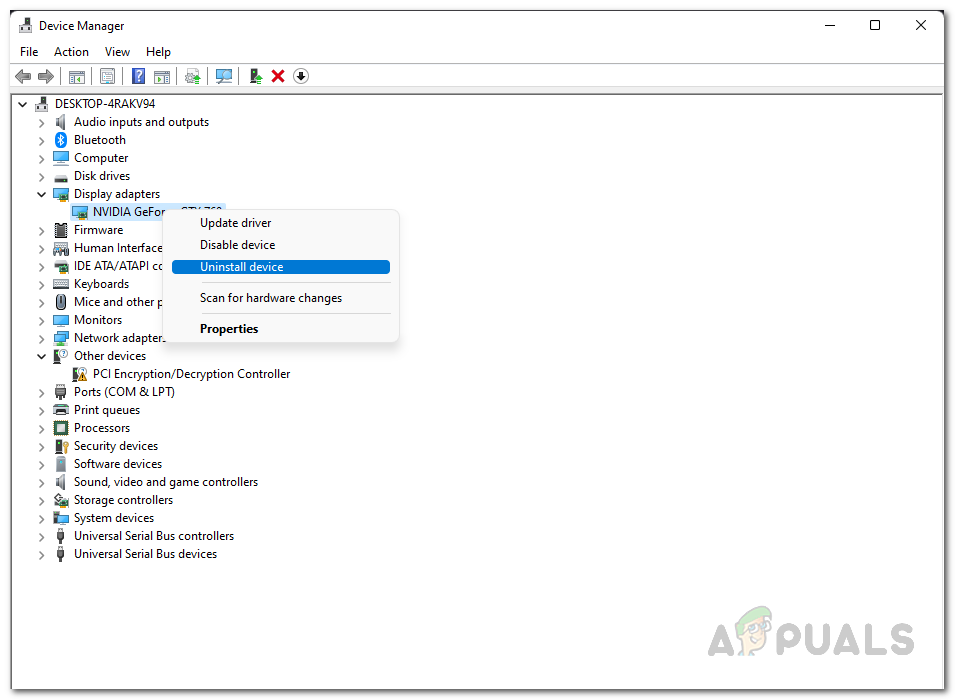This screenshot has width=955, height=700.
Task: Expand the Bluetooth category
Action: (41, 141)
